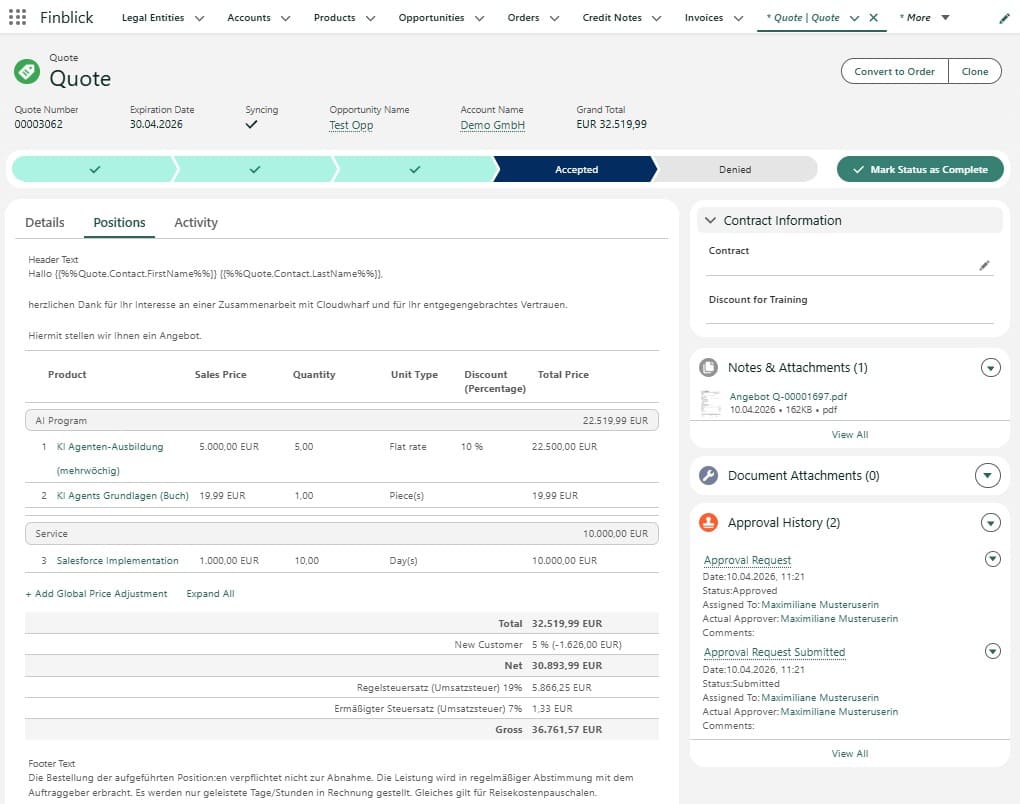Click the Syncing checkmark
The width and height of the screenshot is (1020, 804).
[x=251, y=124]
